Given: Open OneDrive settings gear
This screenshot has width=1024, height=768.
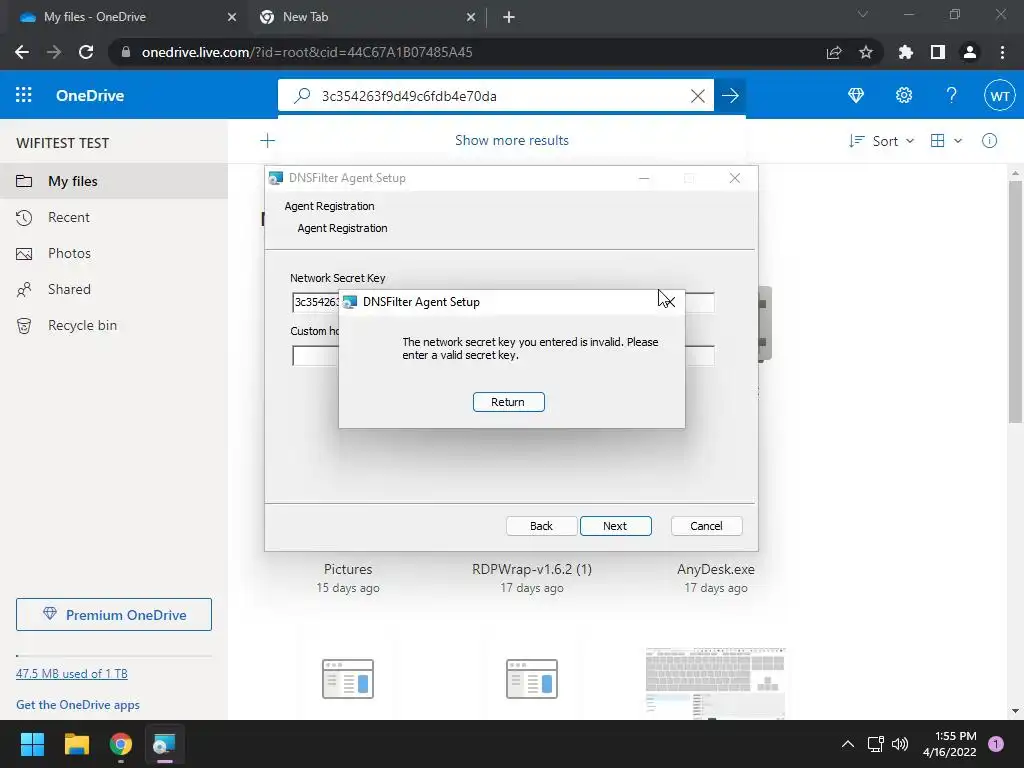Looking at the screenshot, I should point(904,95).
